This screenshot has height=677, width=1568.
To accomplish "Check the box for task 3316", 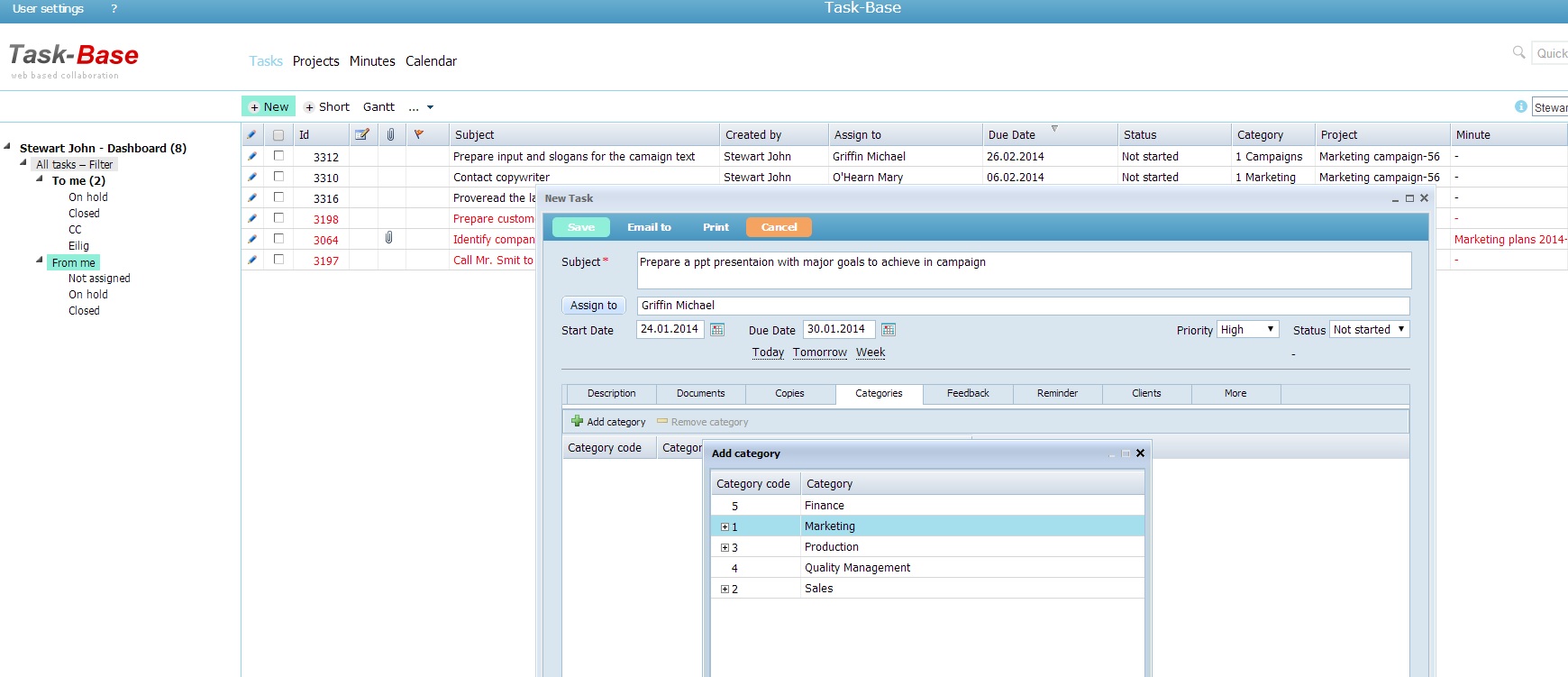I will pyautogui.click(x=278, y=197).
